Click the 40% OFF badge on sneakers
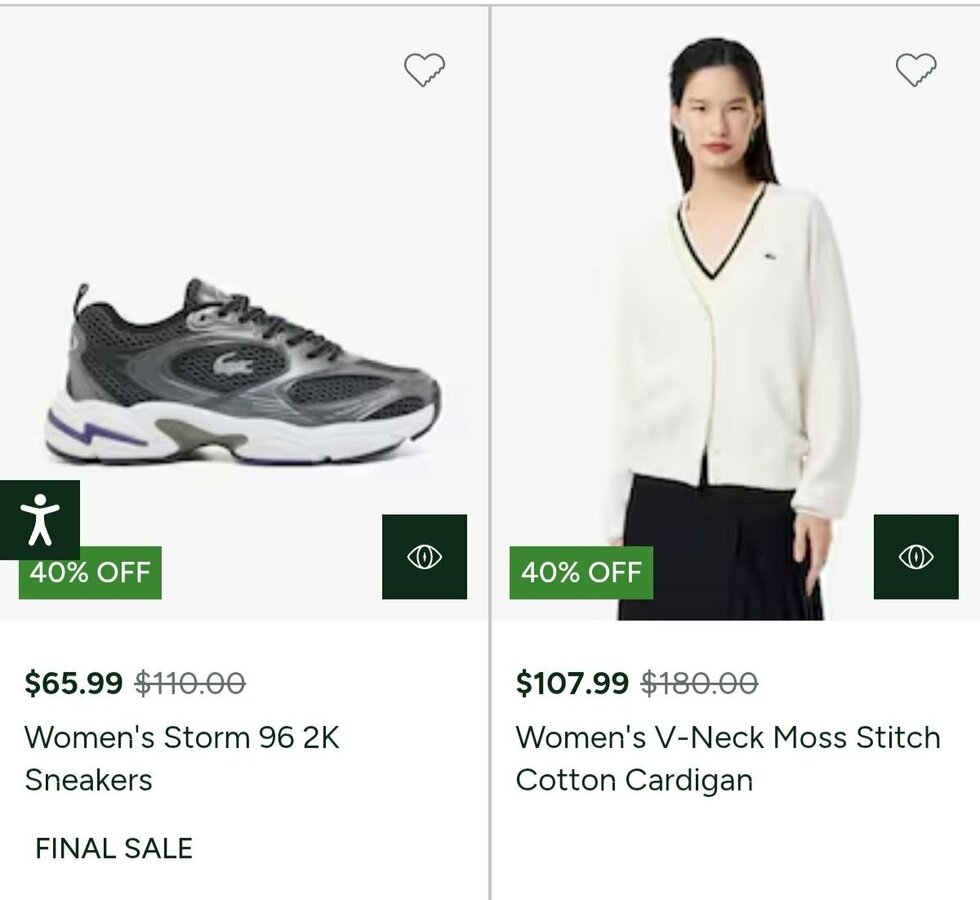The width and height of the screenshot is (980, 900). tap(90, 573)
